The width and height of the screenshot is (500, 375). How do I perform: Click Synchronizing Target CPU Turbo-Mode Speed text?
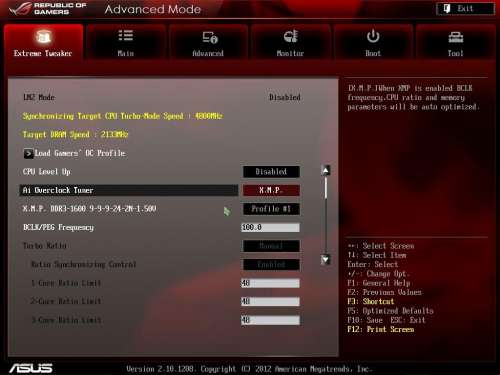coord(122,116)
